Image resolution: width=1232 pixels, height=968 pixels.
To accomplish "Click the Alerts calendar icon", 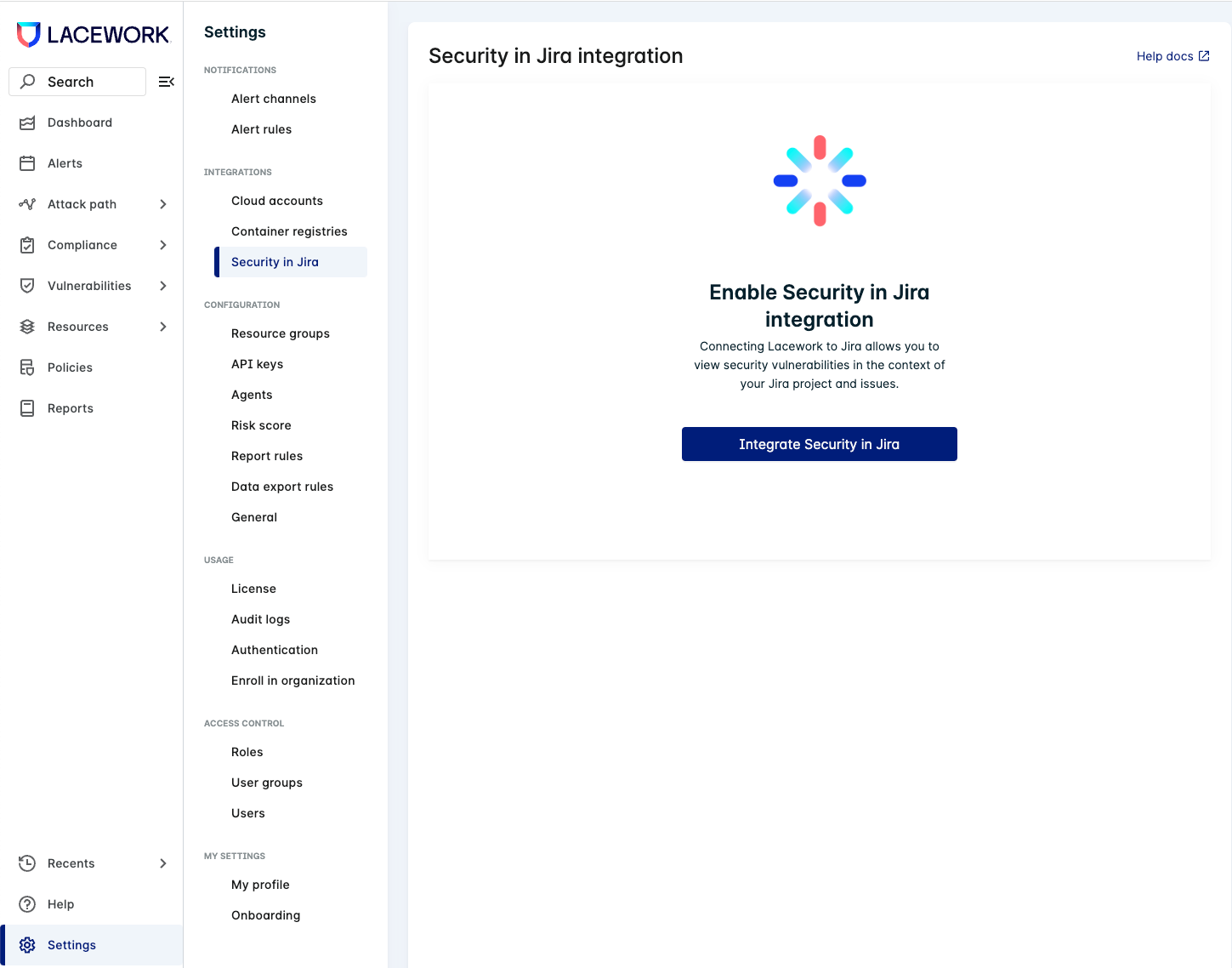I will (27, 163).
